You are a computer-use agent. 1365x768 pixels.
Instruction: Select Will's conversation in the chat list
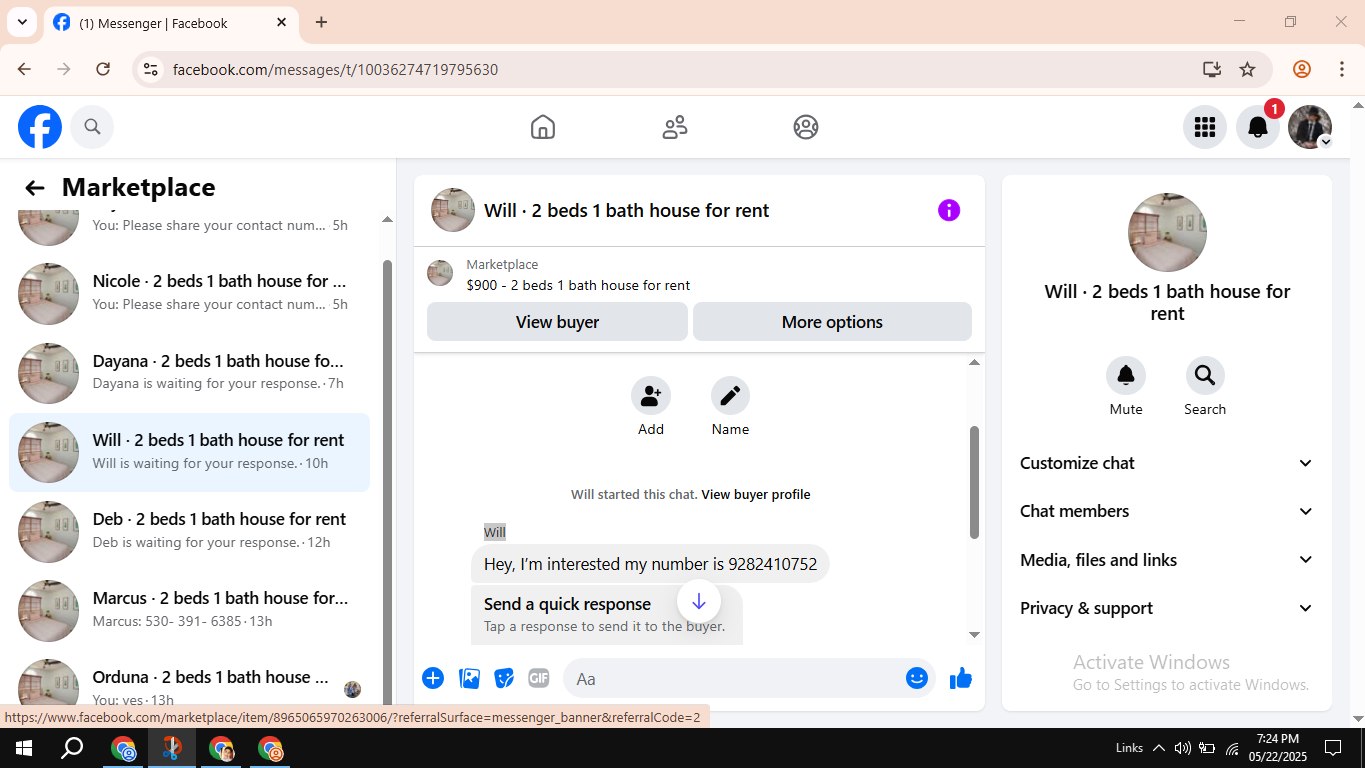[189, 451]
